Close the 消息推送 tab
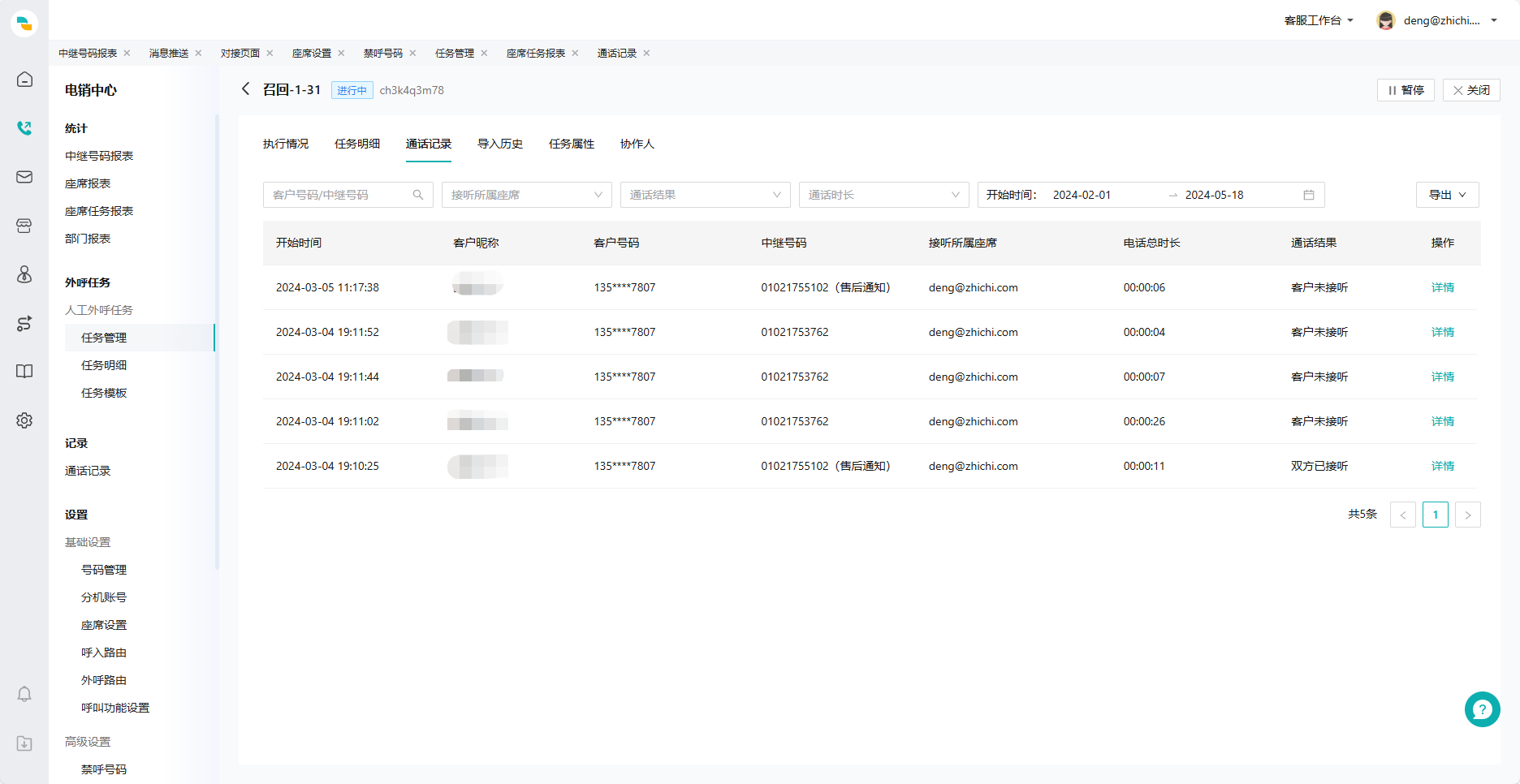This screenshot has width=1520, height=784. pyautogui.click(x=198, y=54)
